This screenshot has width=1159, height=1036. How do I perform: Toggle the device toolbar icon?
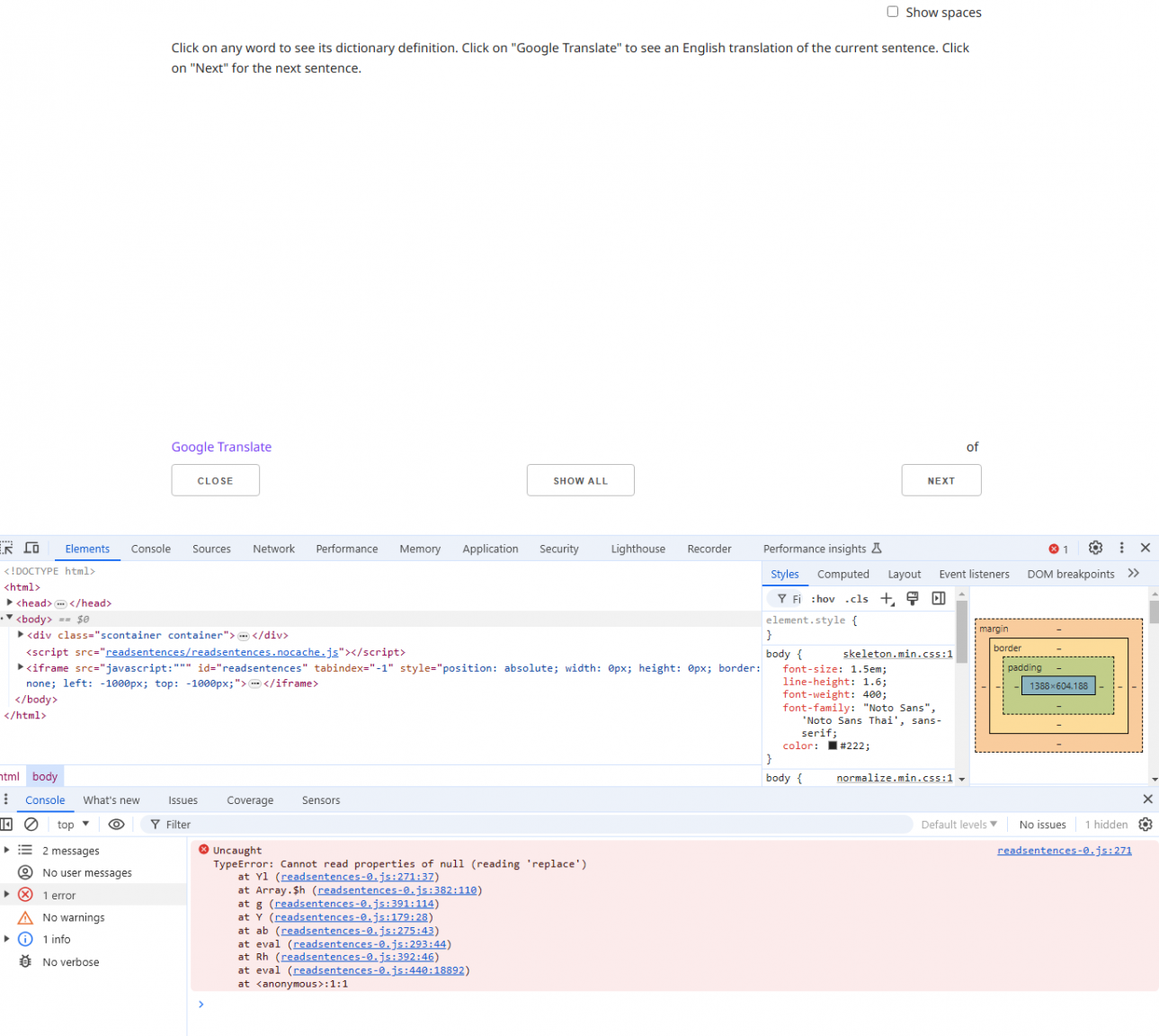[31, 548]
